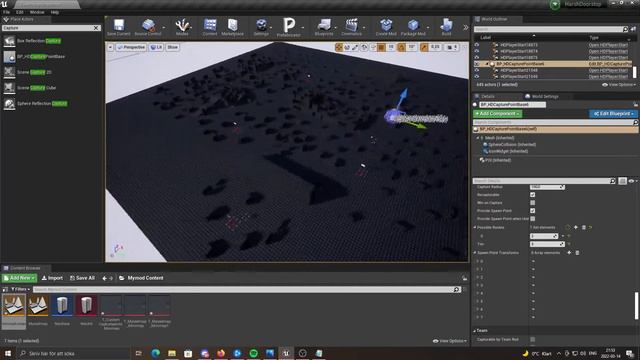Open the Blueprints toolbar icon
The width and height of the screenshot is (640, 360).
[324, 27]
